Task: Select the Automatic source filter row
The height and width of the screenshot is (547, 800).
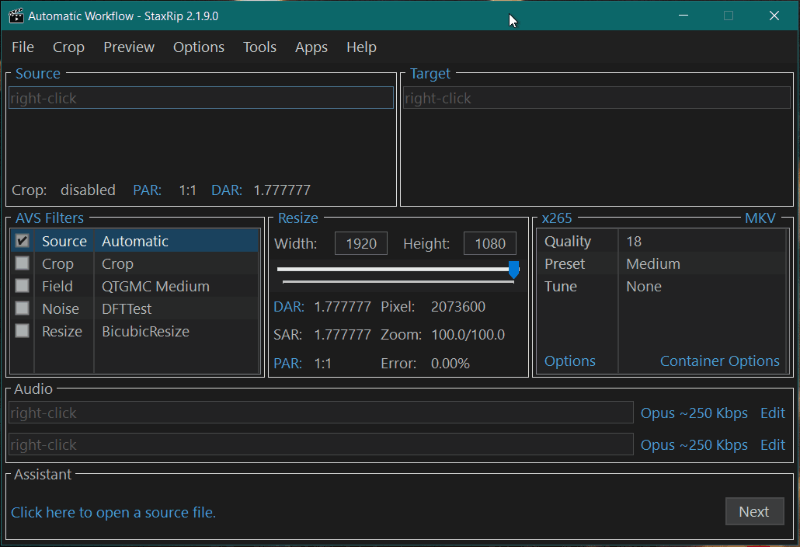Action: click(135, 241)
